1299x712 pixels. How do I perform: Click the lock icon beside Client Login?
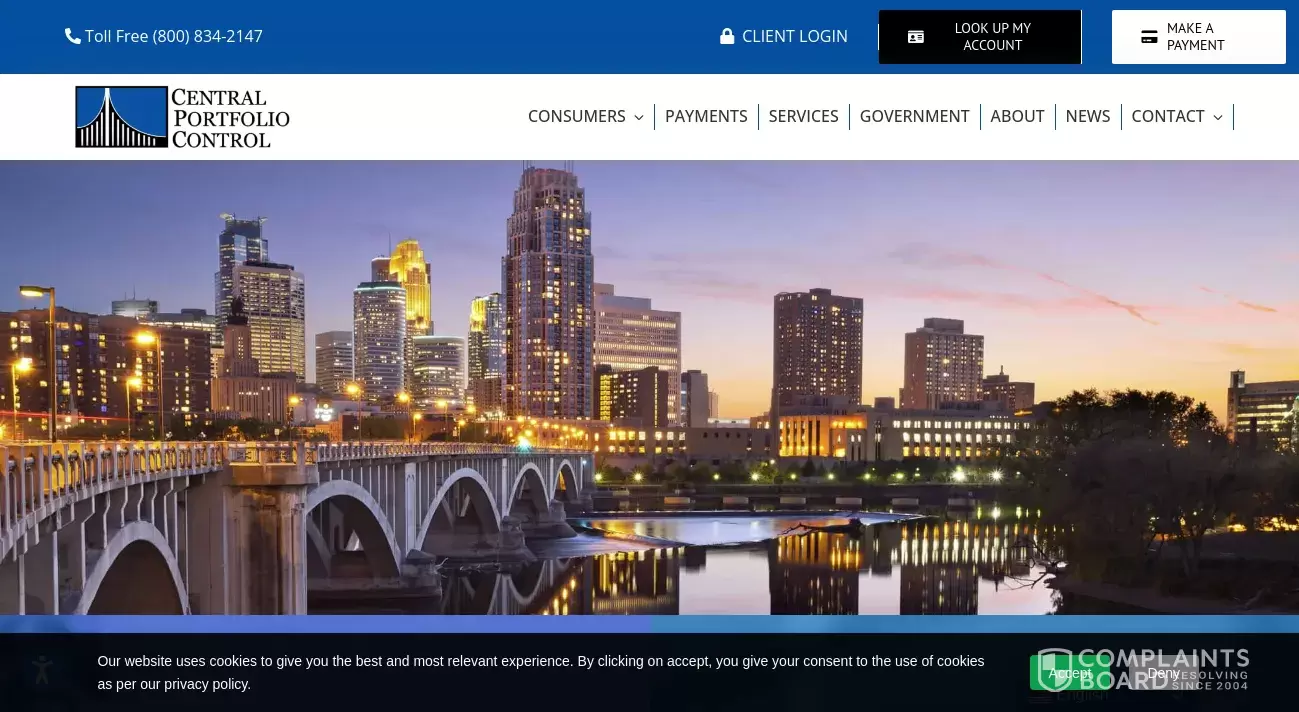(727, 36)
